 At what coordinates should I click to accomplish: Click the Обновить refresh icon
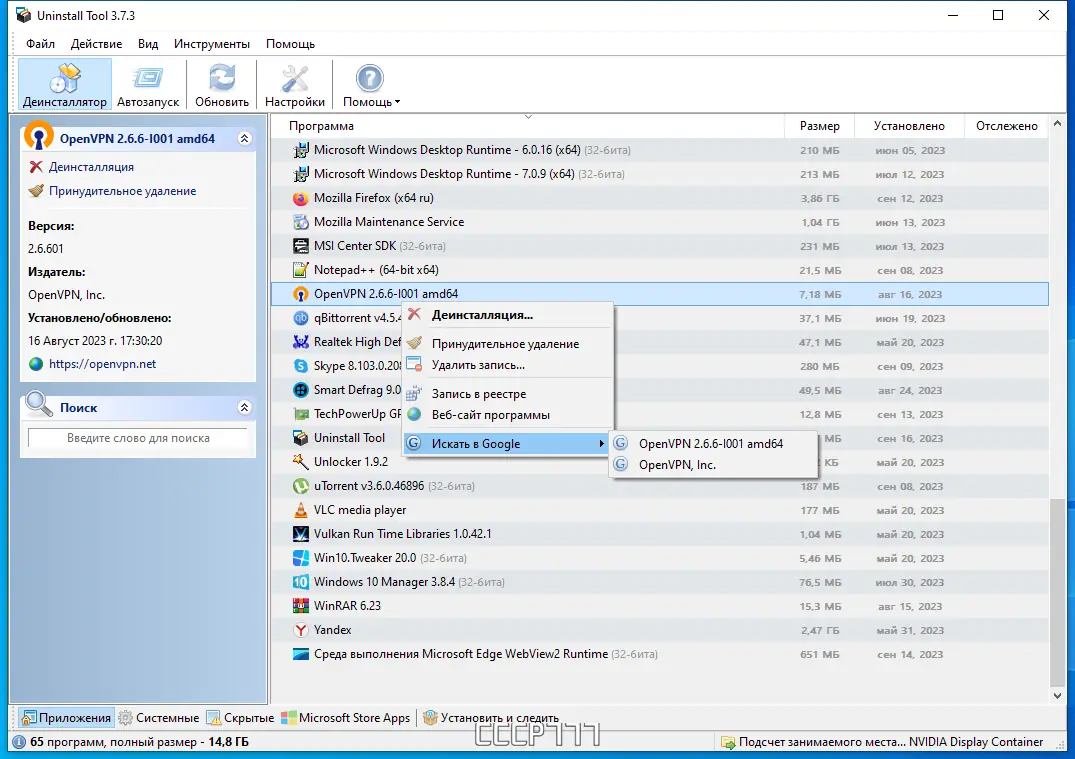click(x=221, y=77)
